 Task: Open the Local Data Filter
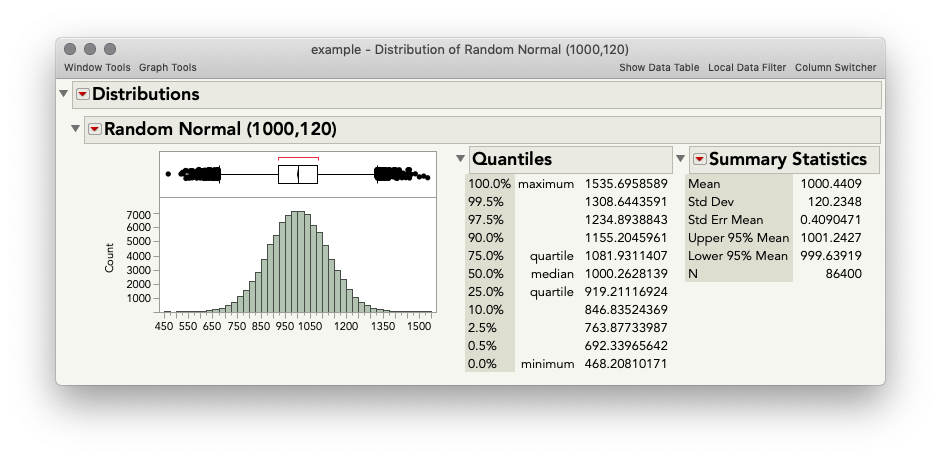[747, 68]
